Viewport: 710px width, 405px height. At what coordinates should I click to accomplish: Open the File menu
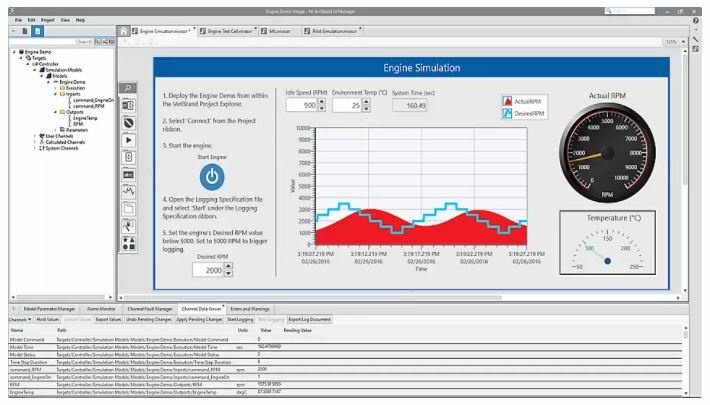point(19,20)
